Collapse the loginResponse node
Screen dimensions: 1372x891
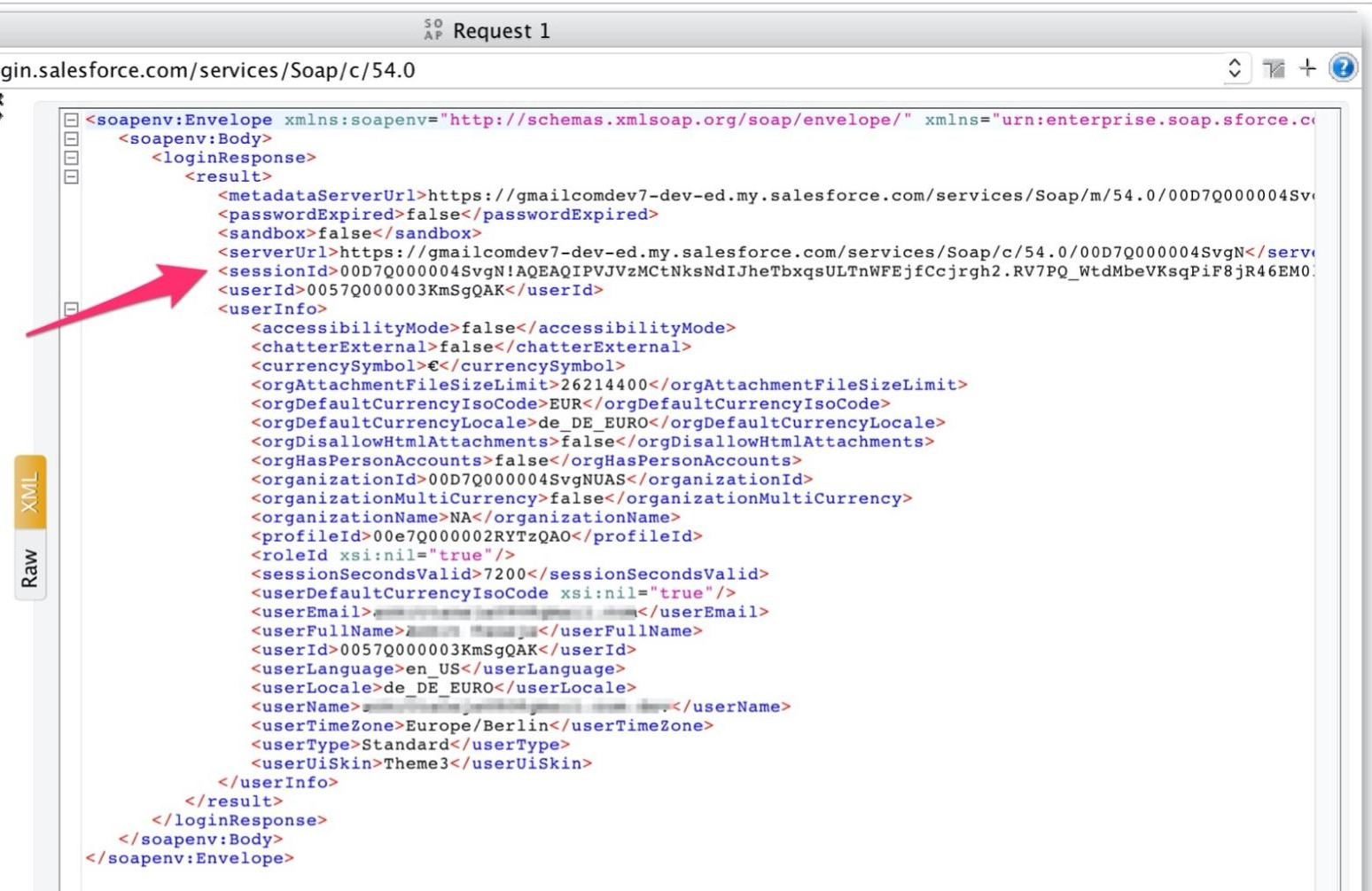72,158
